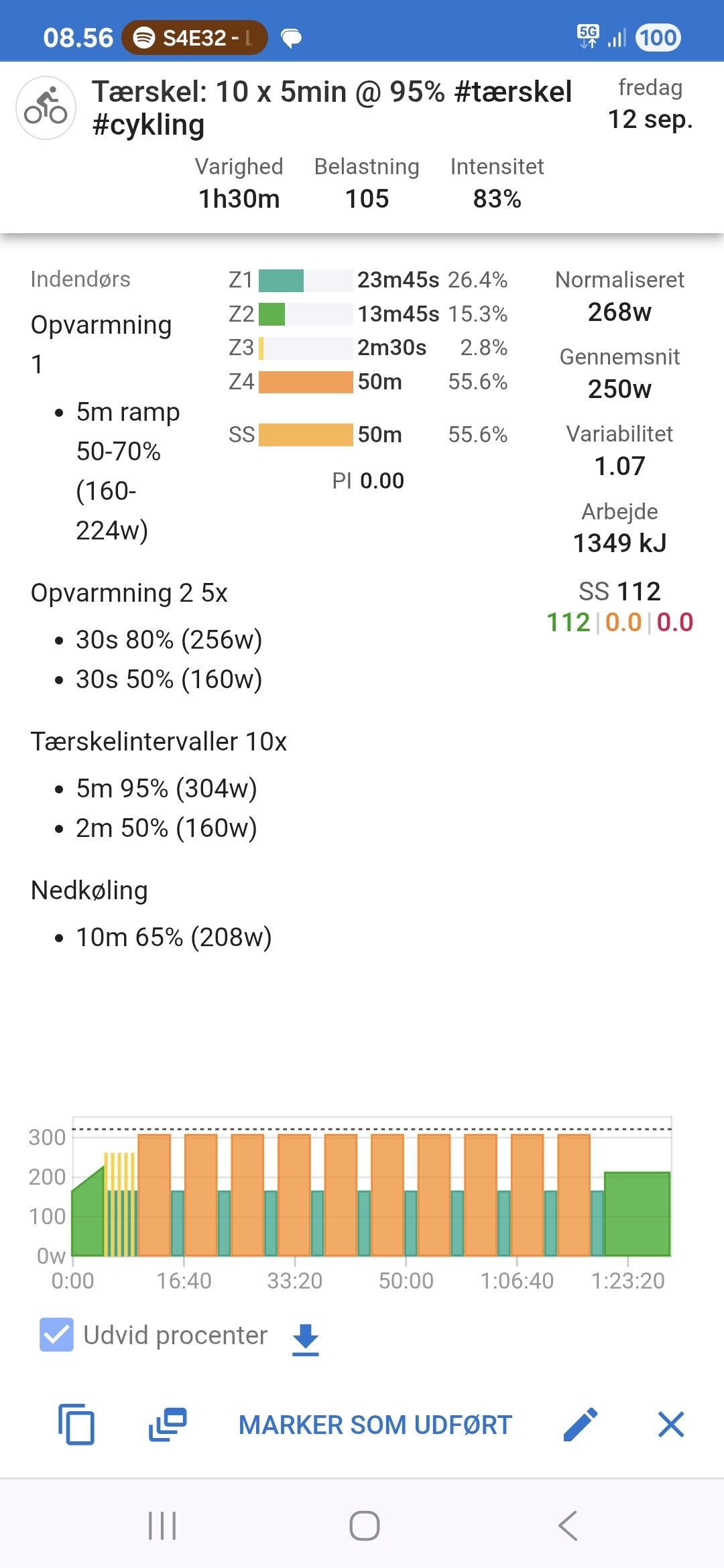
Task: Tap the Z4 orange zone bar
Action: click(x=306, y=382)
